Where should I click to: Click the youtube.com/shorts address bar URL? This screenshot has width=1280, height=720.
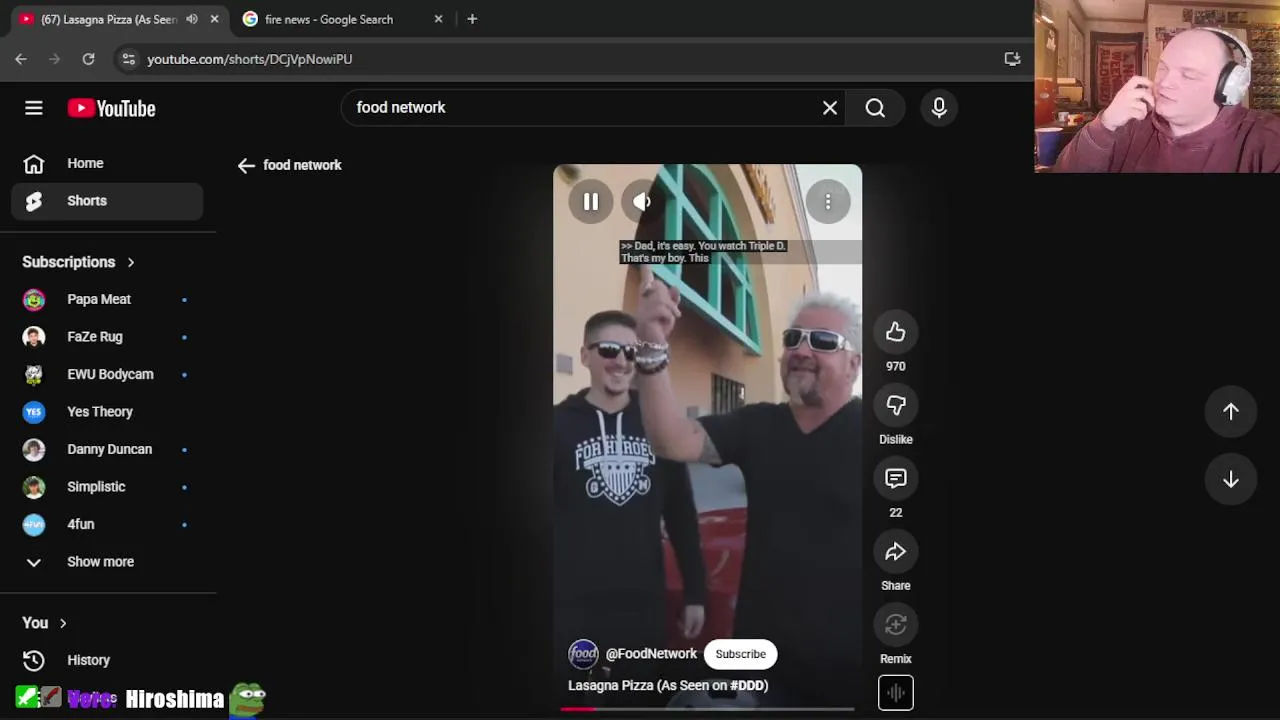tap(250, 59)
